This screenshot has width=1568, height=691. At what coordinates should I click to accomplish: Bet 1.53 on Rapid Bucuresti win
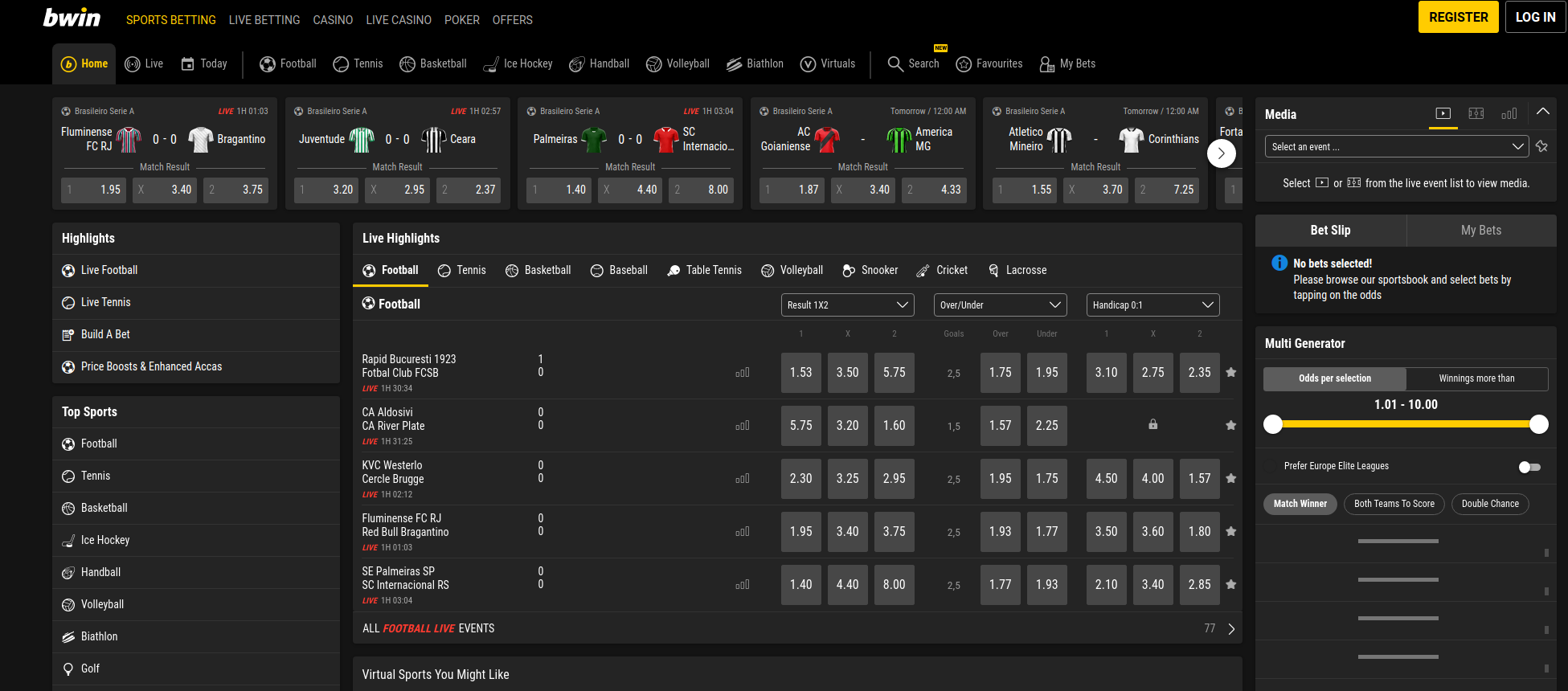[x=800, y=373]
